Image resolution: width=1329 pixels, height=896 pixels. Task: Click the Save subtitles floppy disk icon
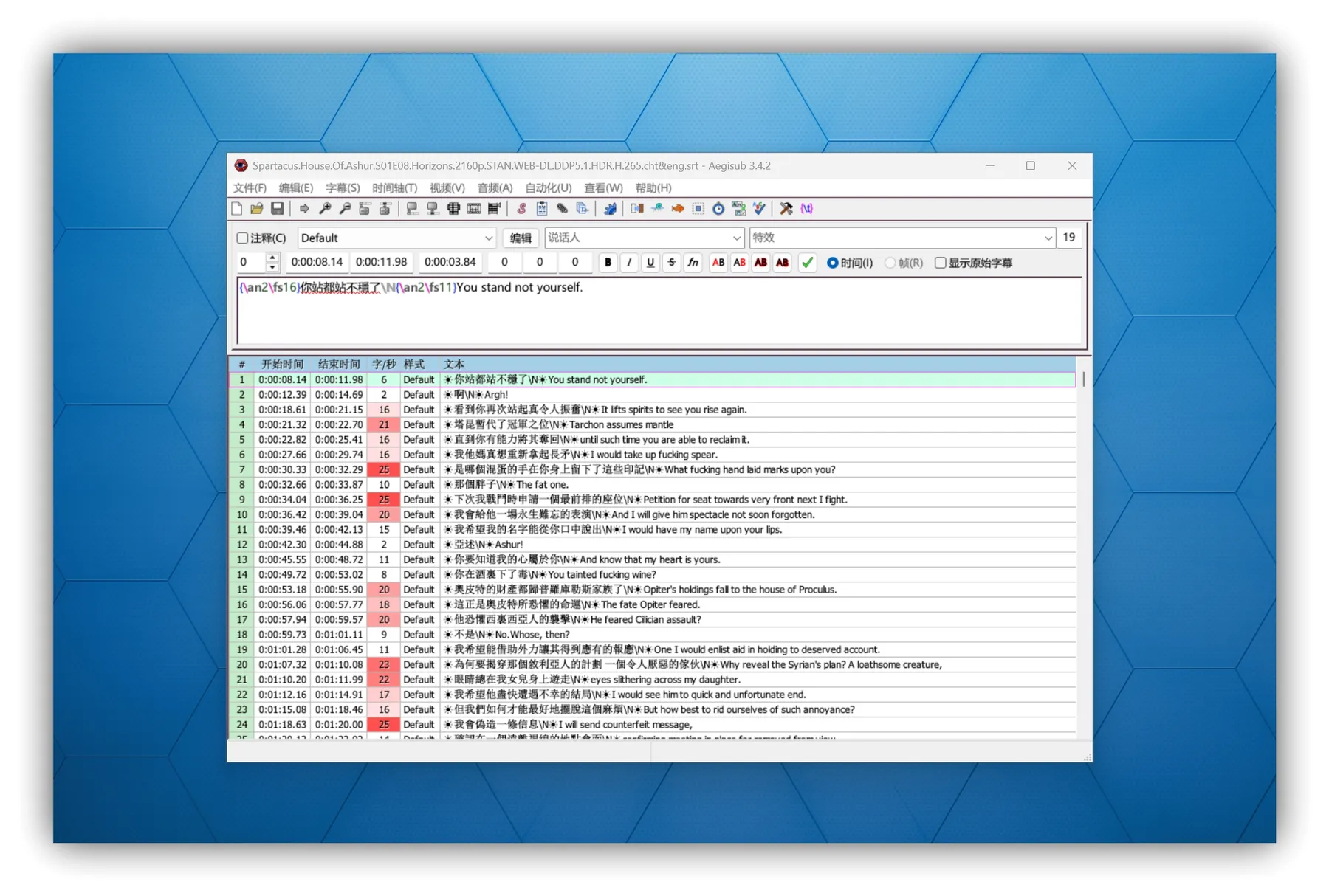(277, 209)
